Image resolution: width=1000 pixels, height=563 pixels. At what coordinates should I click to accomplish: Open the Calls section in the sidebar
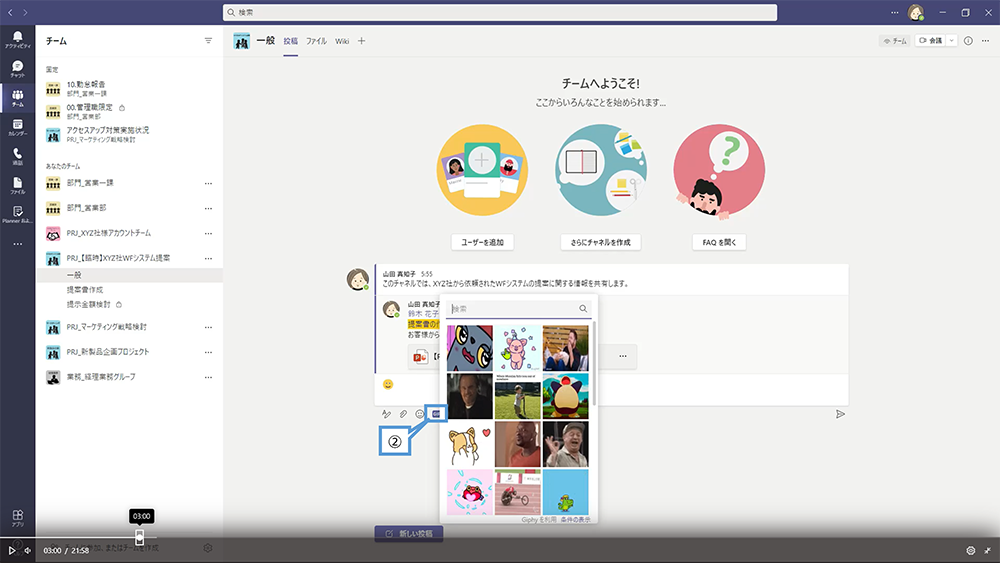click(x=17, y=157)
